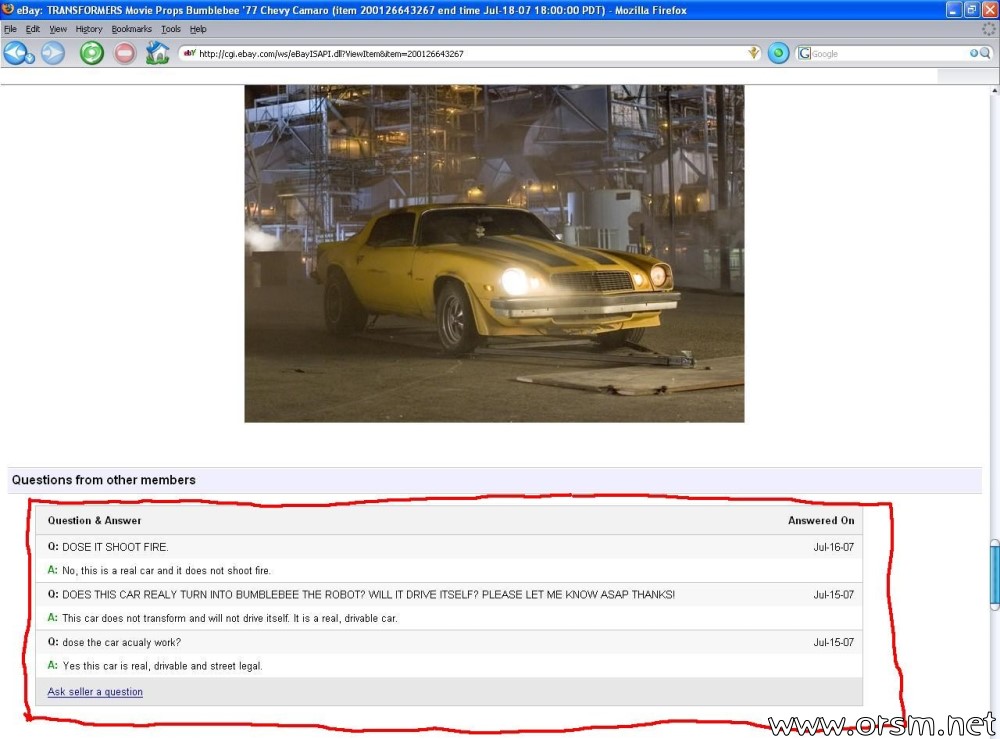The height and width of the screenshot is (739, 1000).
Task: Click the 'Question & Answer' column header
Action: pos(94,520)
